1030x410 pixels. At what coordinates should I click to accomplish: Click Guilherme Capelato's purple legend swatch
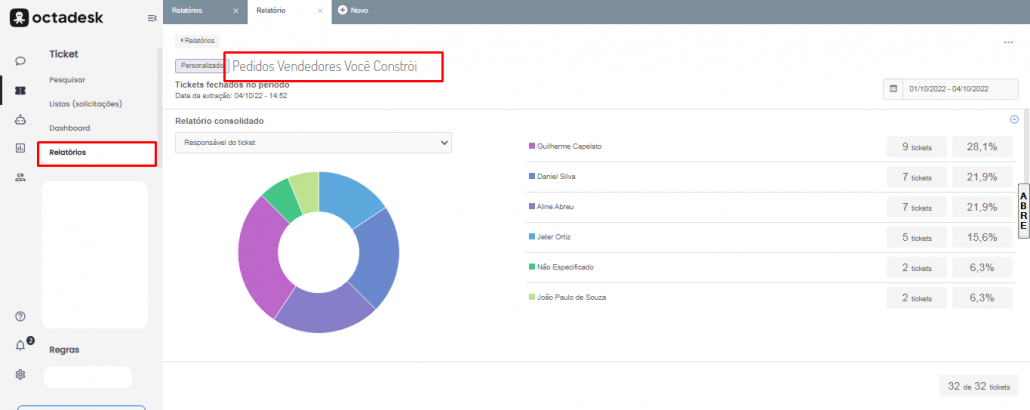[x=531, y=147]
